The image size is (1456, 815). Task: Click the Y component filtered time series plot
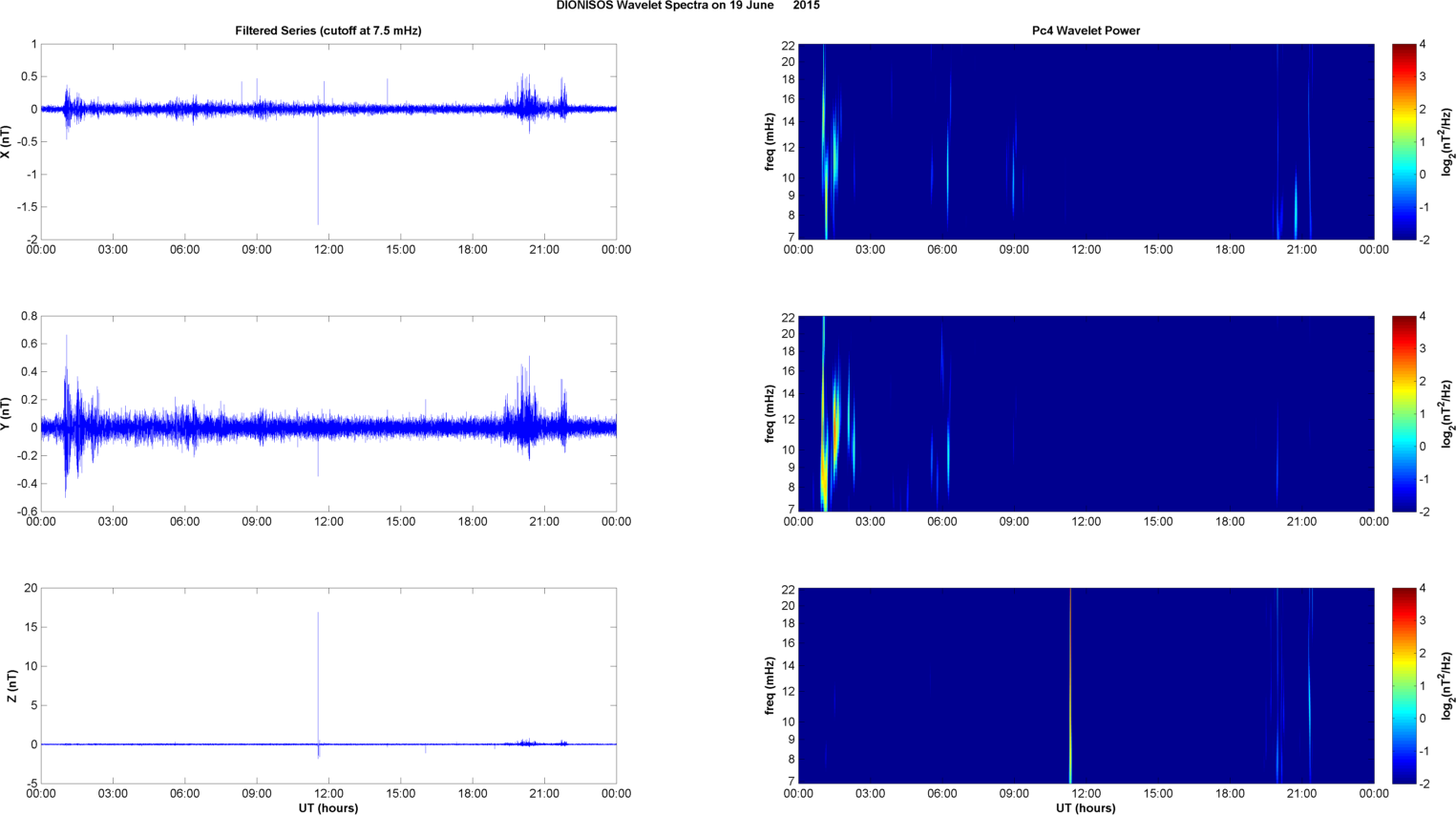click(x=328, y=413)
